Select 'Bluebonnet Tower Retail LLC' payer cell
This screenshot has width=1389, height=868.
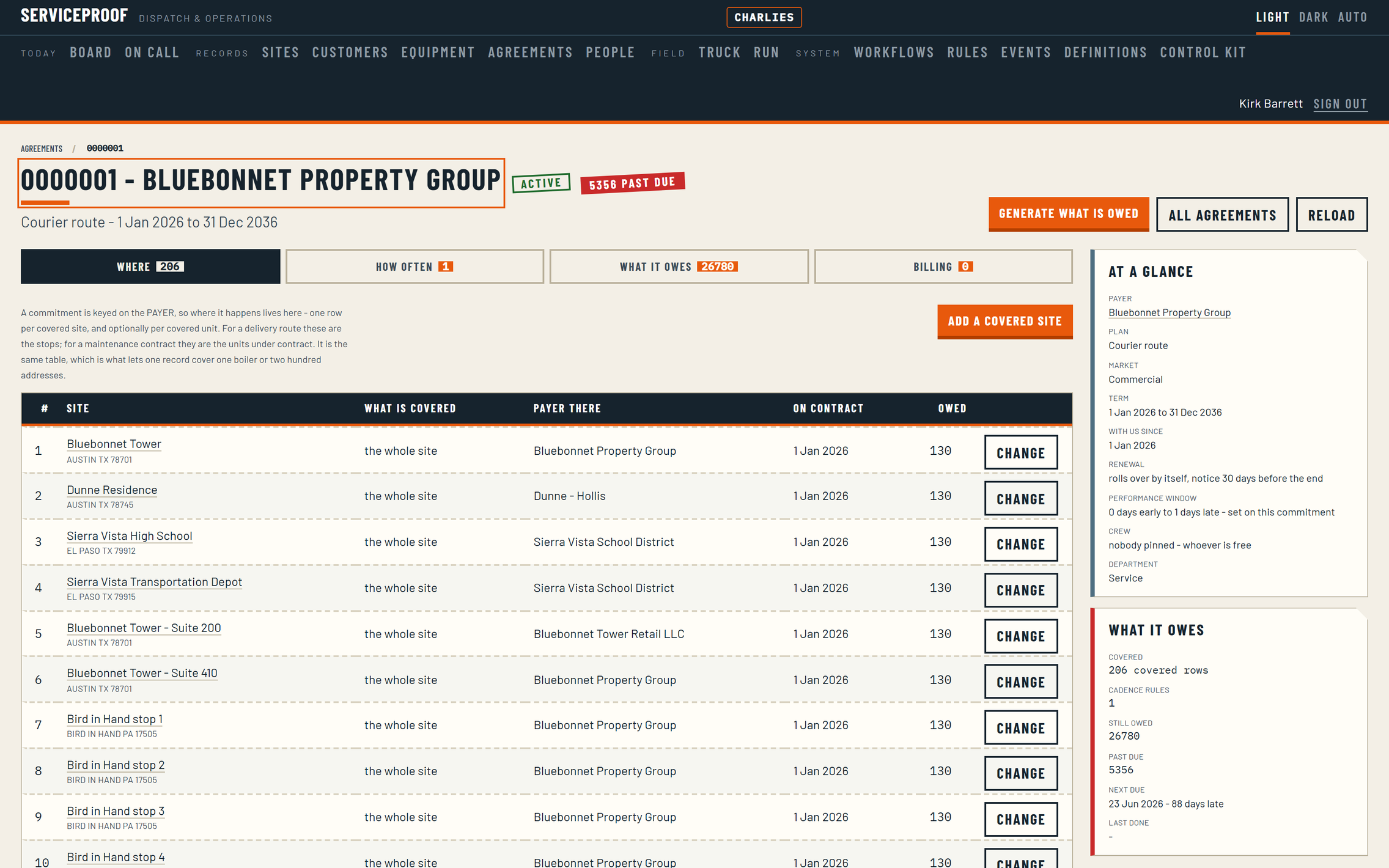pos(609,634)
